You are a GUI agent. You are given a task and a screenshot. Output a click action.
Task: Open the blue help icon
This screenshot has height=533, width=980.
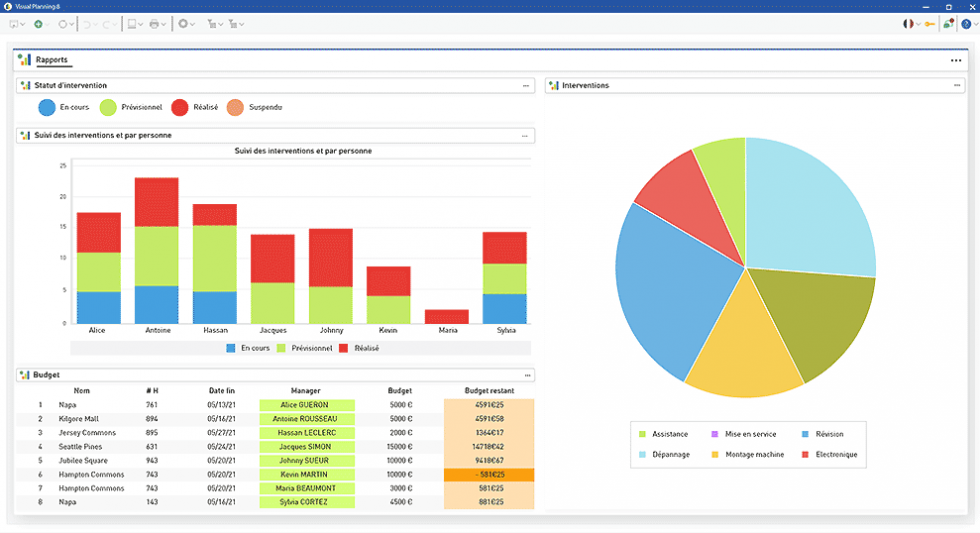(966, 23)
